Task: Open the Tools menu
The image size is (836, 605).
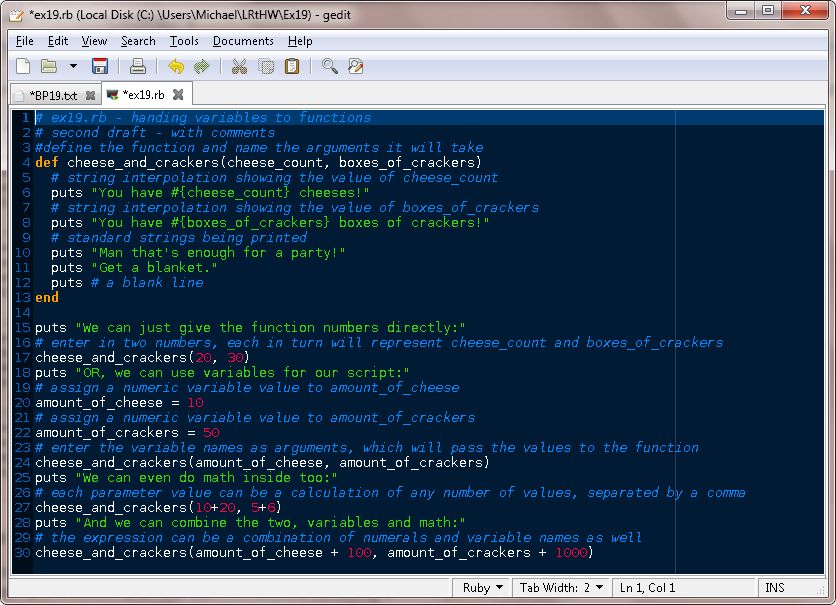Action: pos(183,41)
